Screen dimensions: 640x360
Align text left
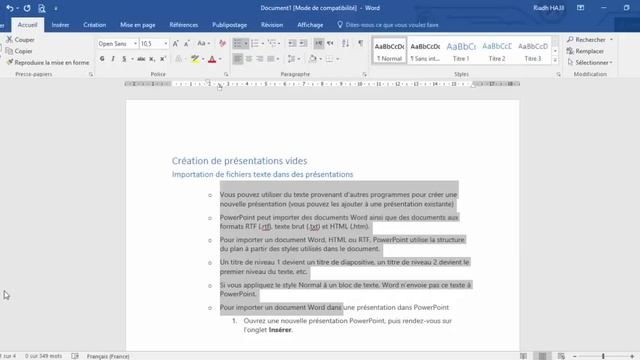tap(238, 59)
